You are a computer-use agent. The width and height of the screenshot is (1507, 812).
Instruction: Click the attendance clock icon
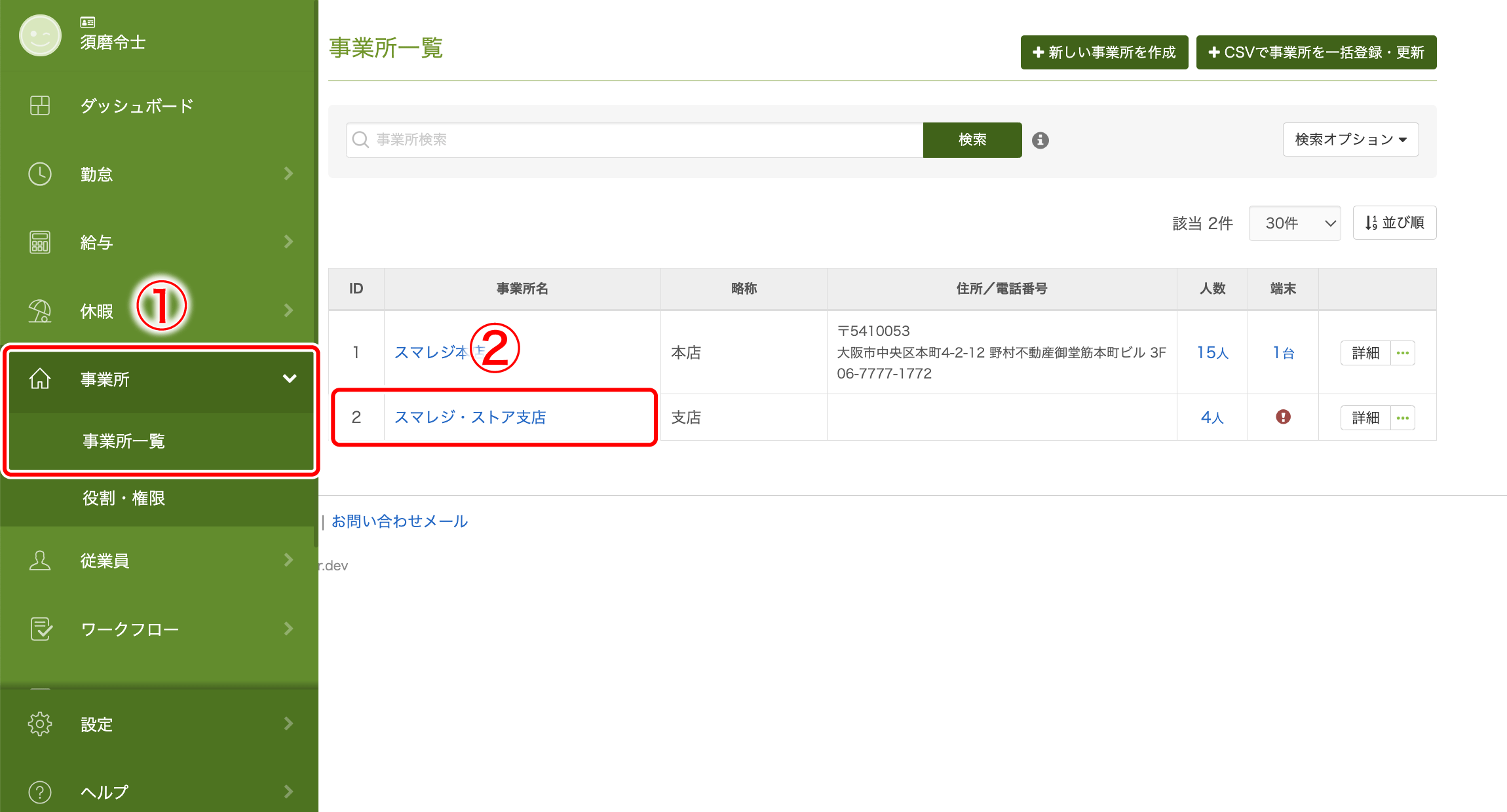click(x=40, y=174)
